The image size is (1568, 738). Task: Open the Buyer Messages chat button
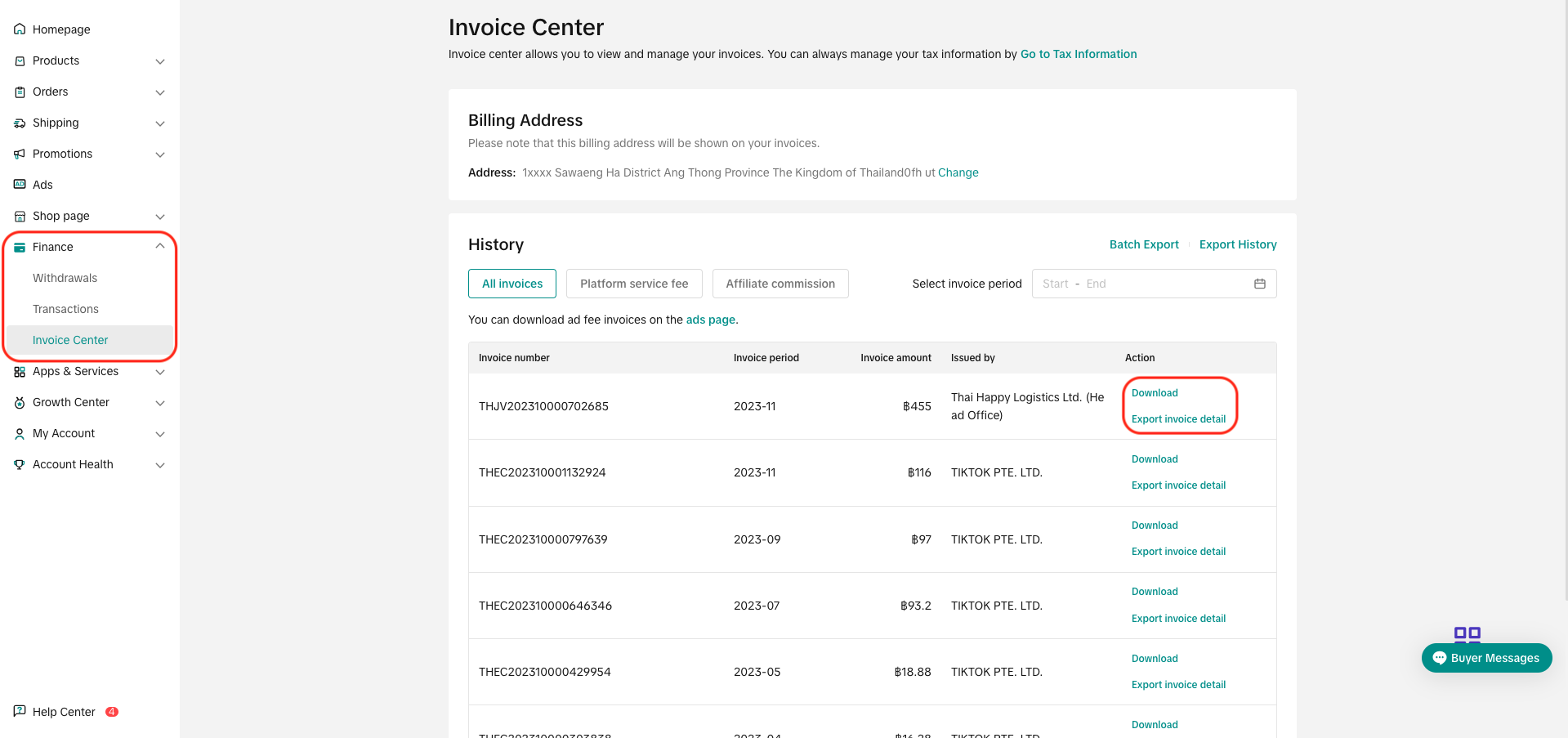click(x=1486, y=658)
